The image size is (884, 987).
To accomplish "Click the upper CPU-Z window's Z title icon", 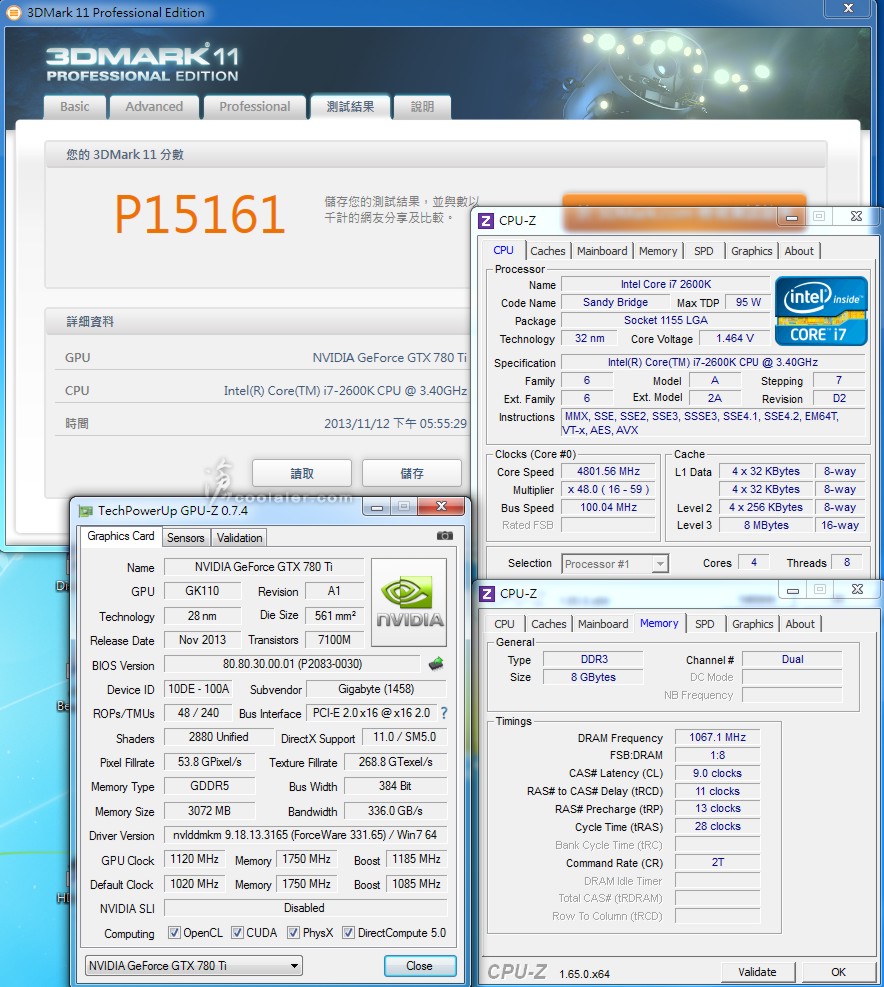I will (x=485, y=221).
